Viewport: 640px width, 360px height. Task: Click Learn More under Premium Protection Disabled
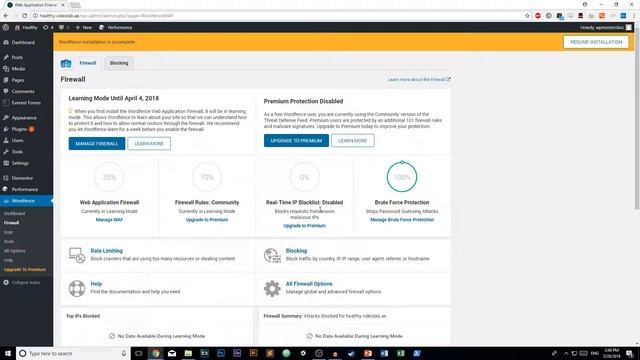click(353, 140)
